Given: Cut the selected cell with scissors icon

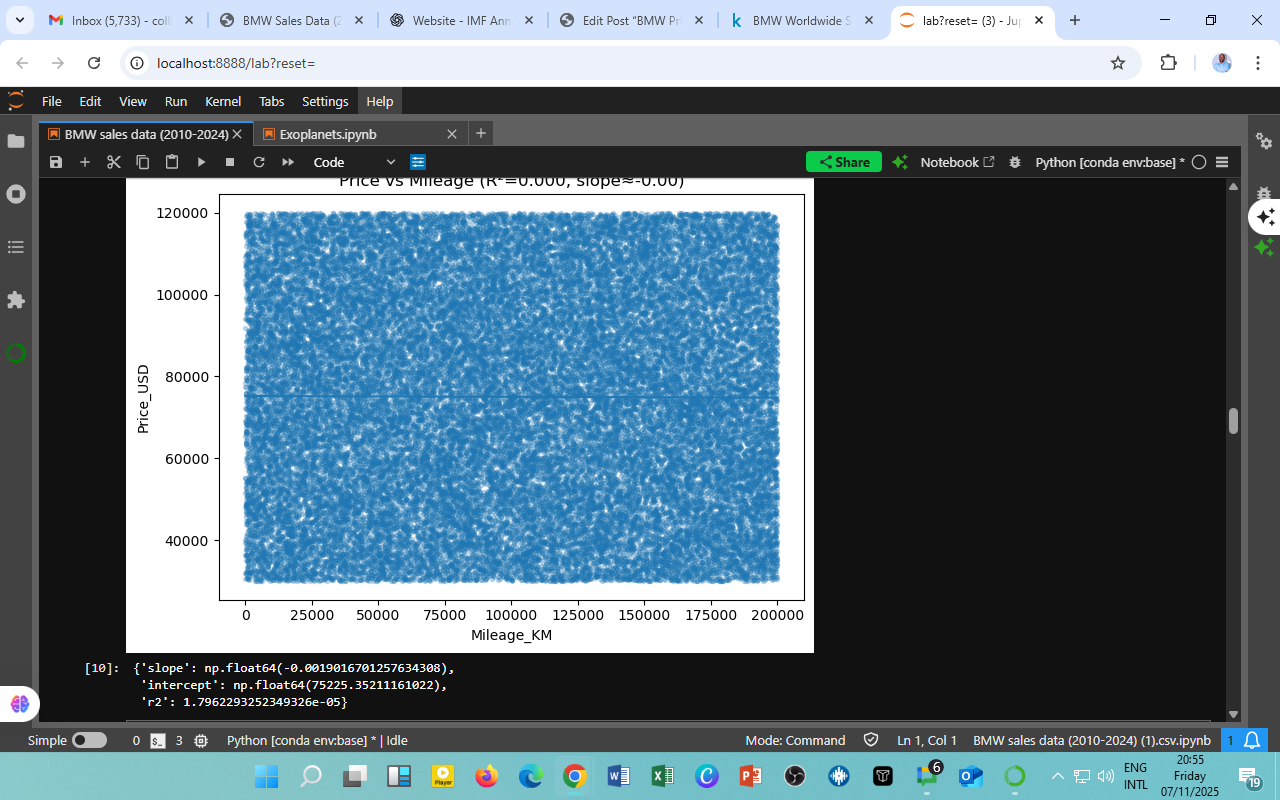Looking at the screenshot, I should [114, 162].
